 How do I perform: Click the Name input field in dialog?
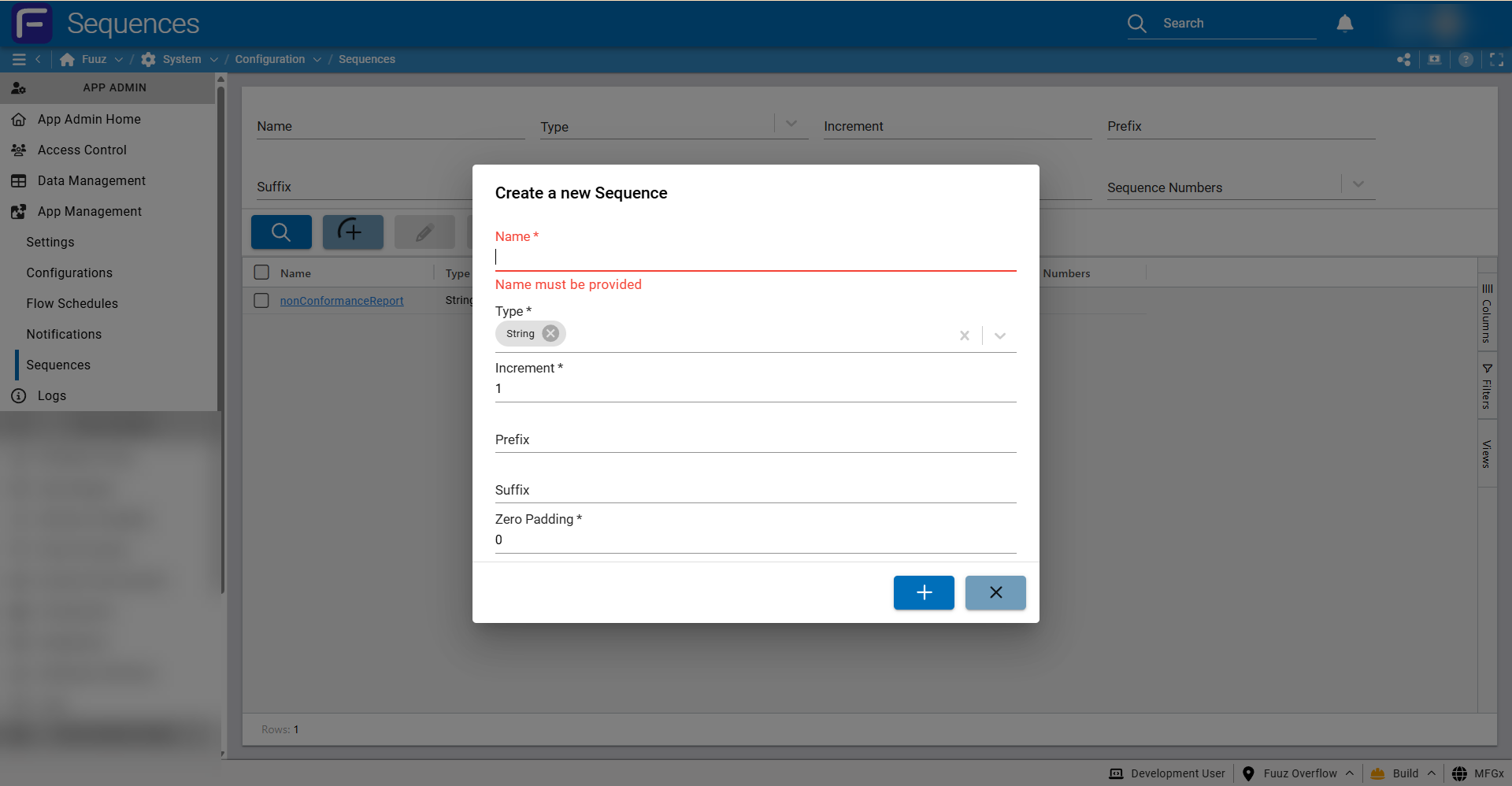[x=755, y=258]
